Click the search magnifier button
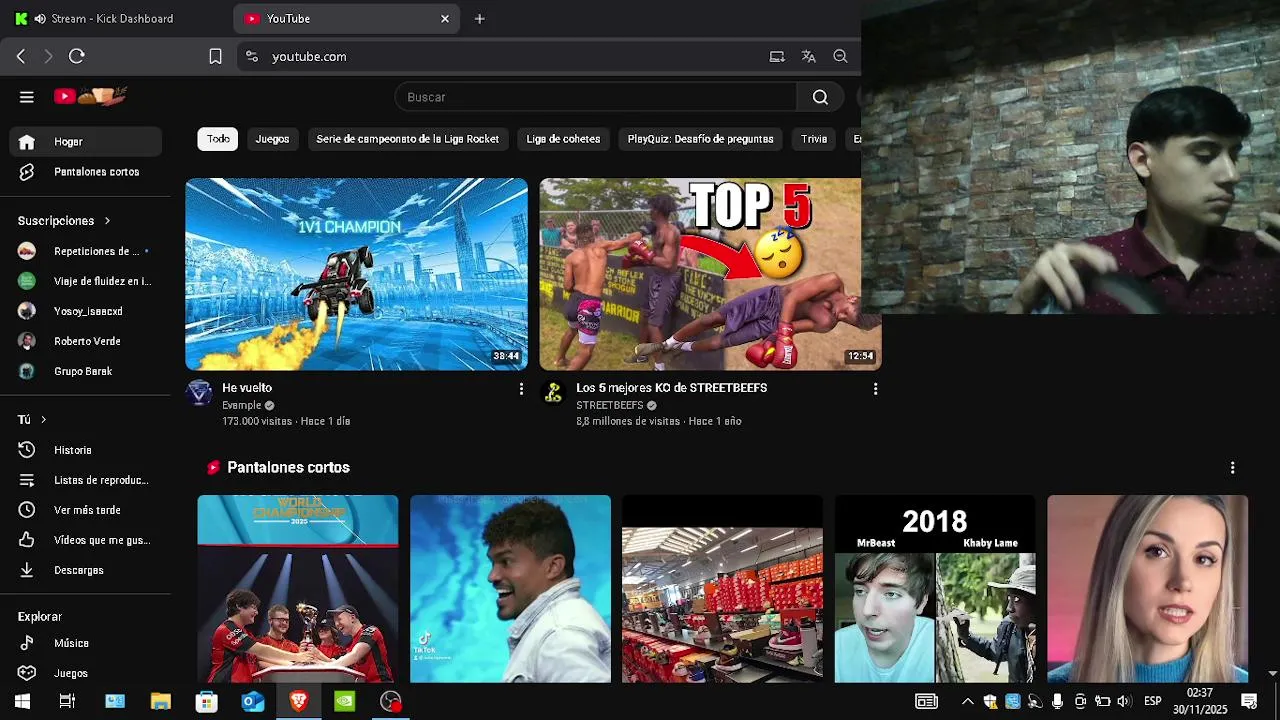This screenshot has height=720, width=1280. 820,97
